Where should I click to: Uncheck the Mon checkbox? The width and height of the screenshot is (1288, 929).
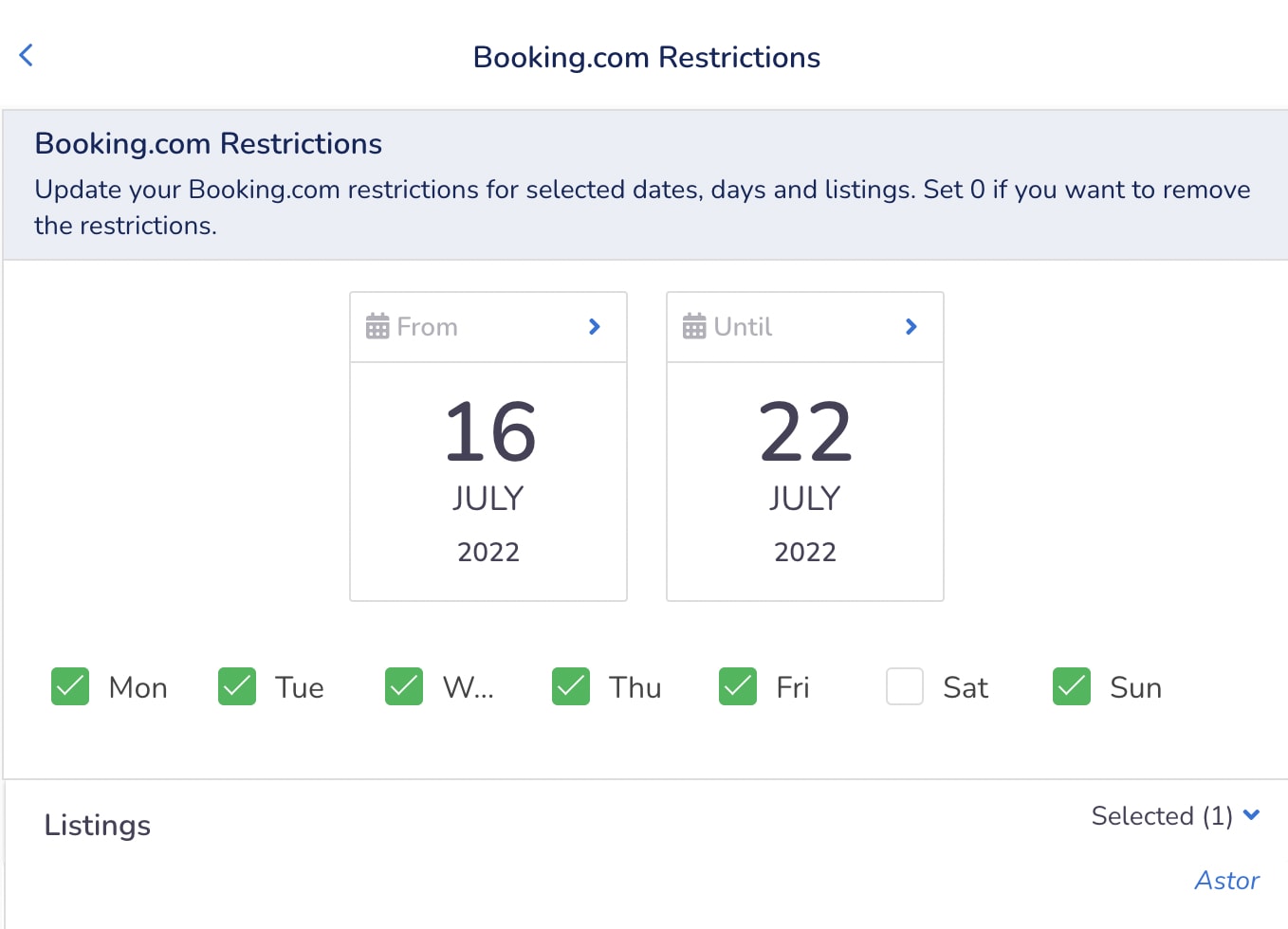(70, 686)
